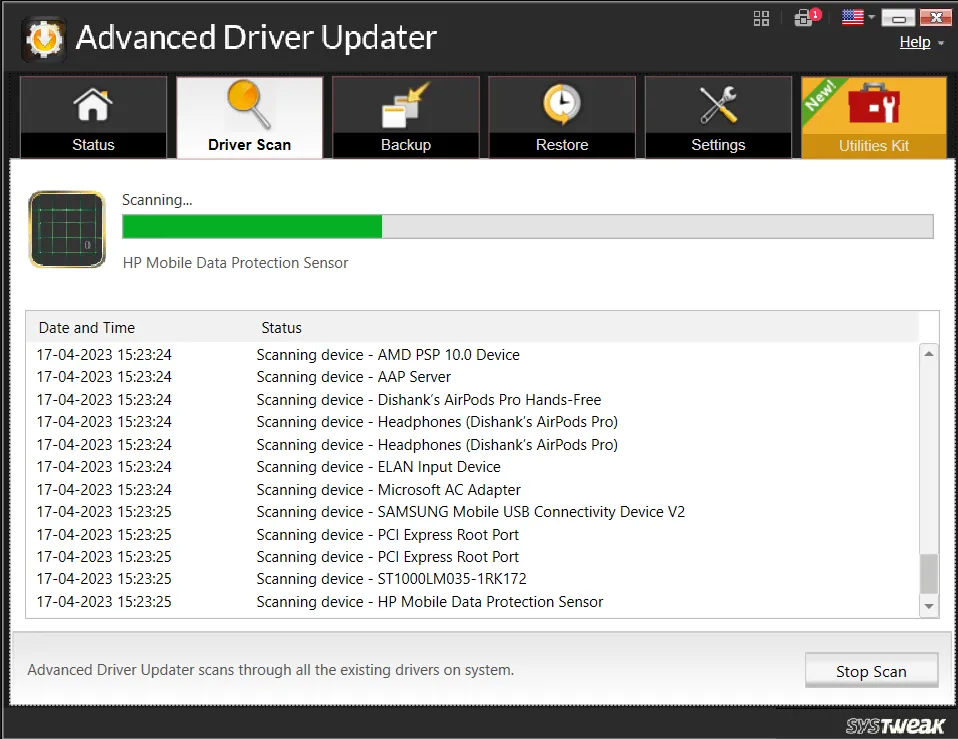The width and height of the screenshot is (958, 739).
Task: Click the green scan progress bar
Action: click(528, 227)
